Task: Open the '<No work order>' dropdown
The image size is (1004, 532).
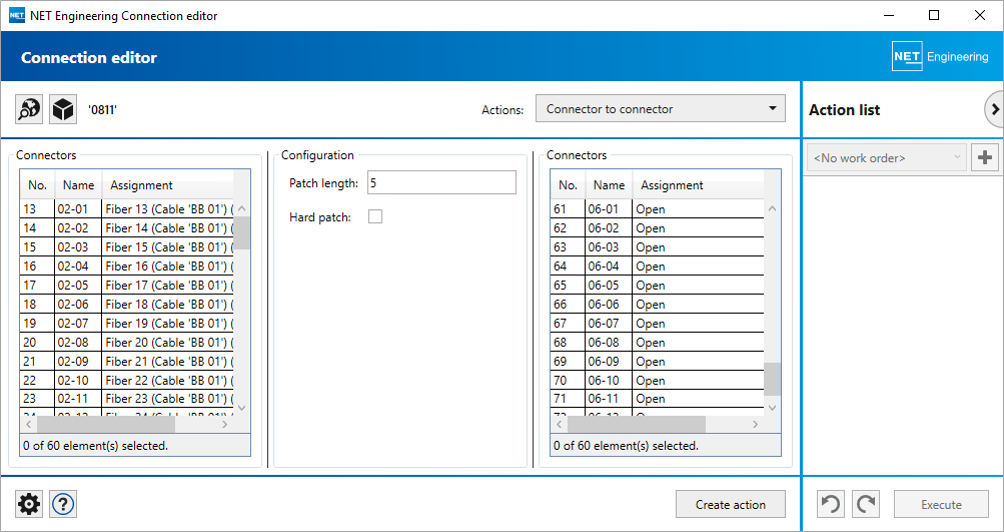Action: [x=886, y=157]
